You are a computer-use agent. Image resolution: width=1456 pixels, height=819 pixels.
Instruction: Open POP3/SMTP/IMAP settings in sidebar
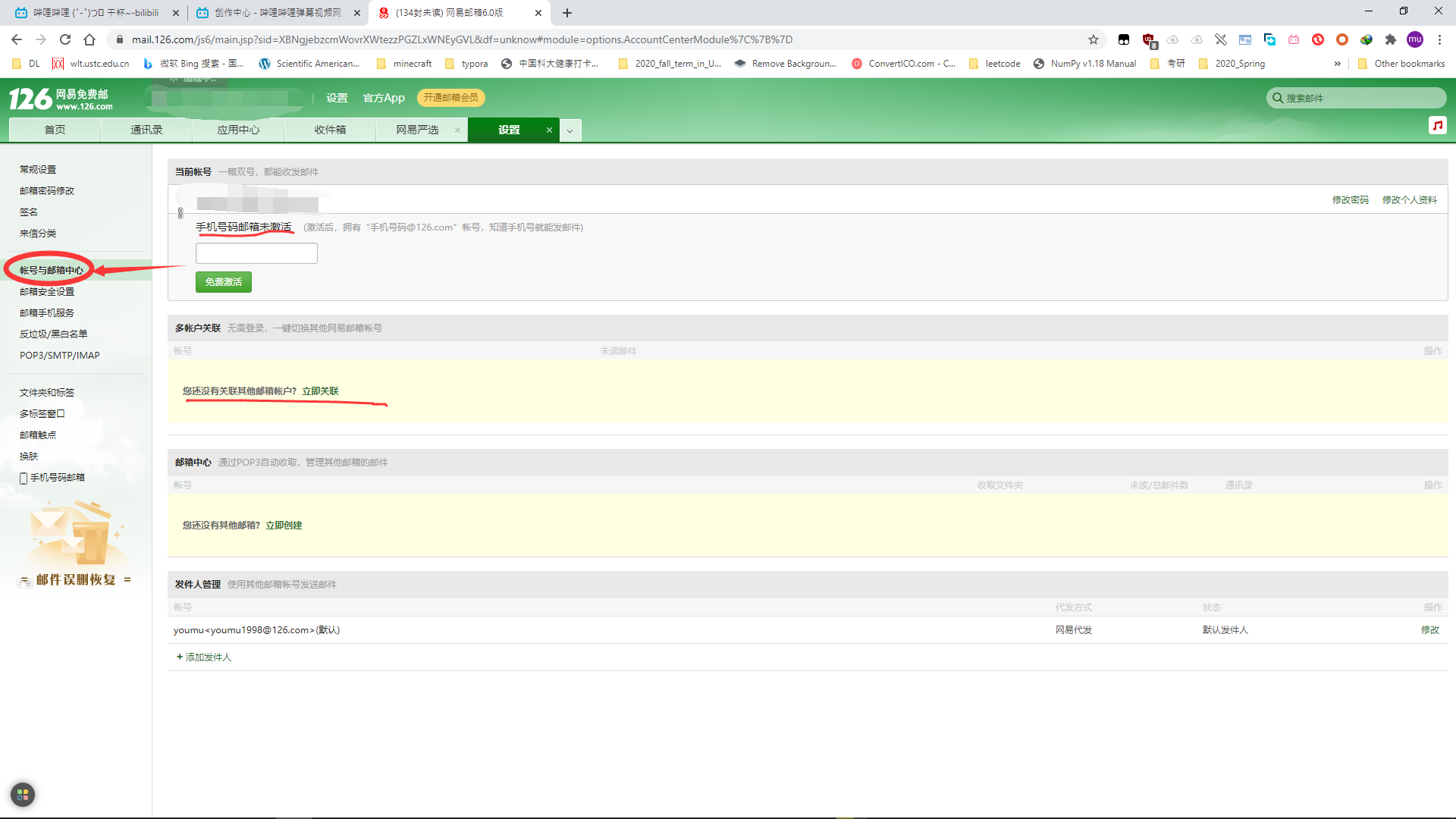click(59, 356)
